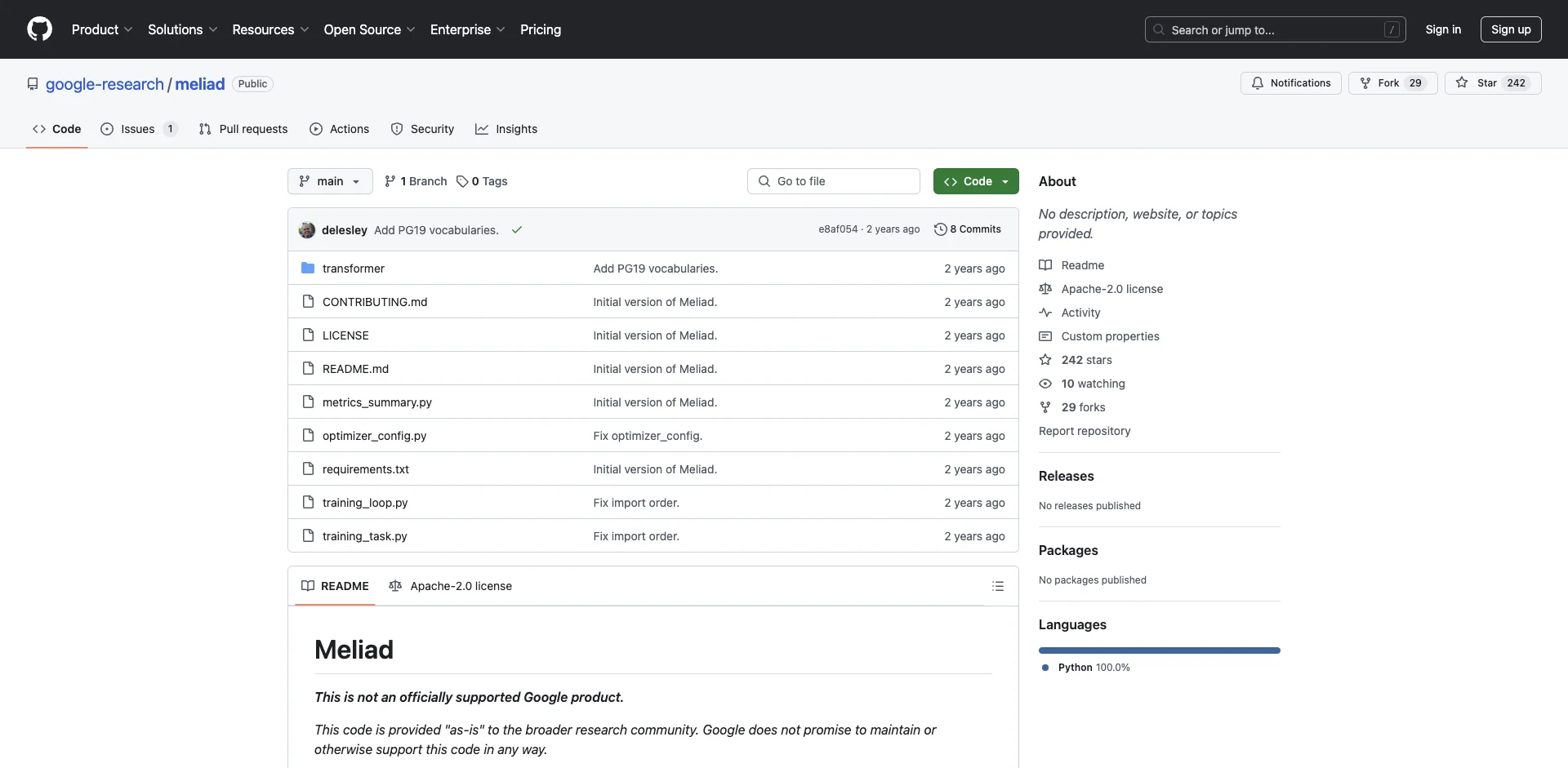The width and height of the screenshot is (1568, 768).
Task: Open 'Add PG19 vocabularies.' message in transformer row
Action: (656, 269)
